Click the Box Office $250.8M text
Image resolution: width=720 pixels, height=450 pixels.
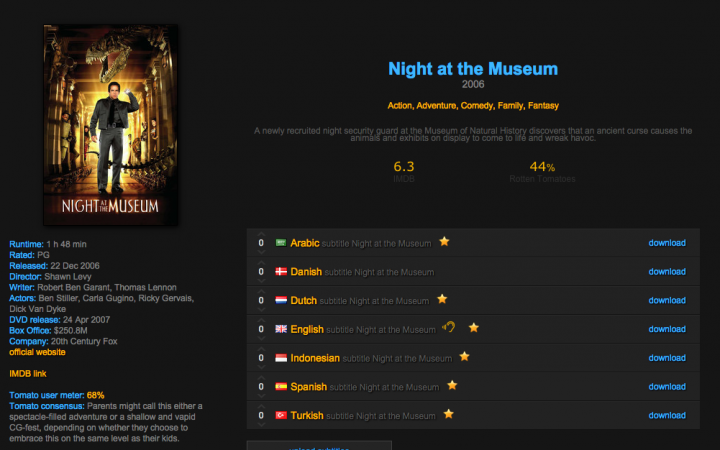(48, 331)
